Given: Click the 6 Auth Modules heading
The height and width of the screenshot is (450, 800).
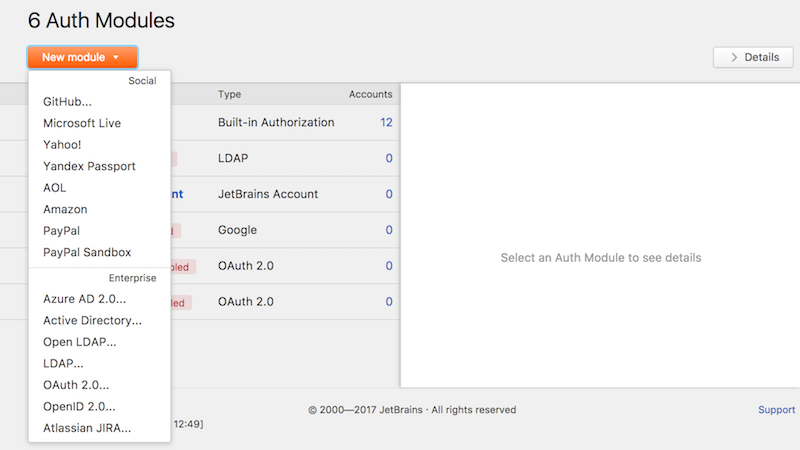Looking at the screenshot, I should pos(101,20).
